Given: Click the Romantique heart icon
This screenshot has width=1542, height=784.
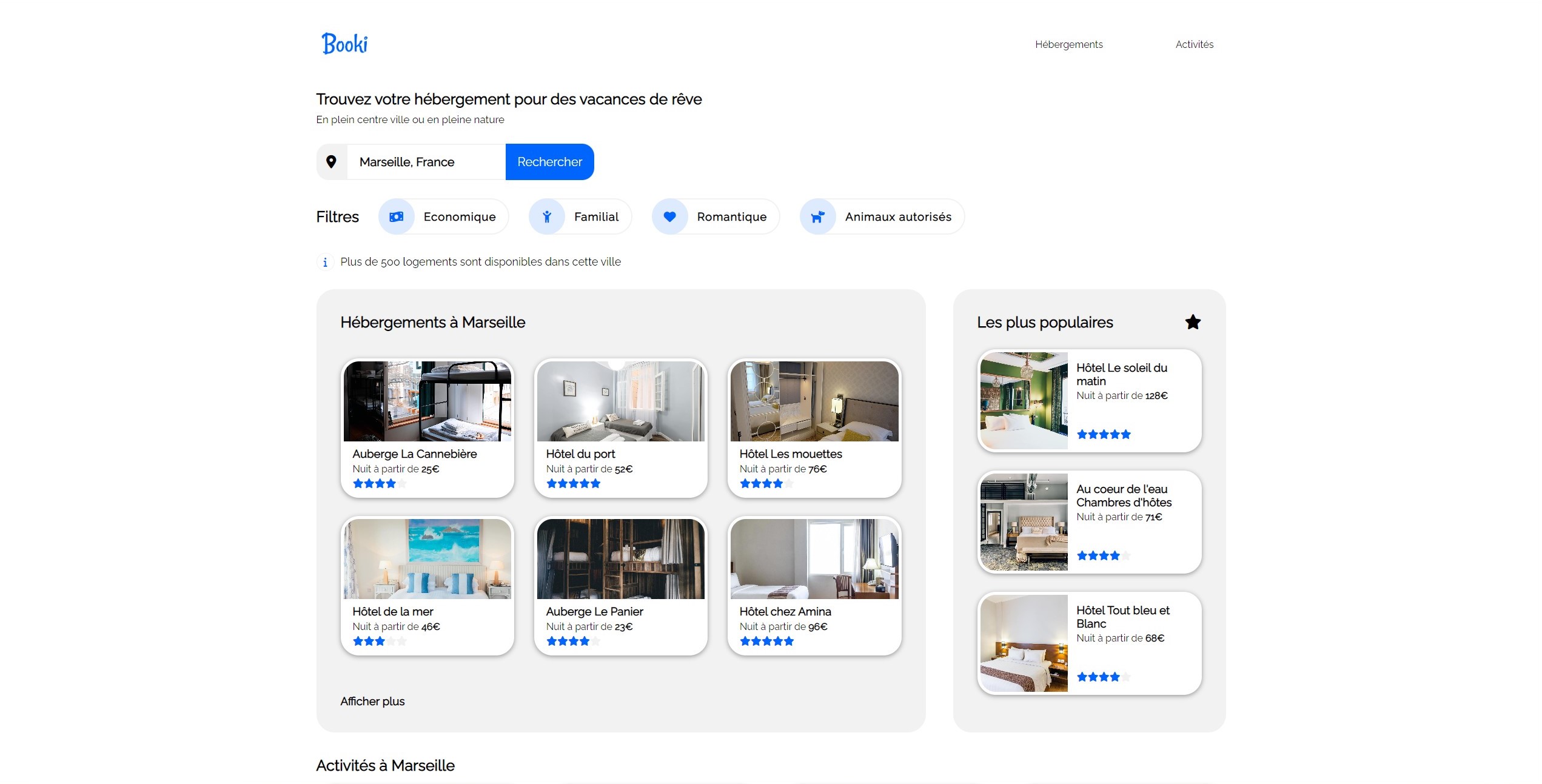Looking at the screenshot, I should 669,217.
